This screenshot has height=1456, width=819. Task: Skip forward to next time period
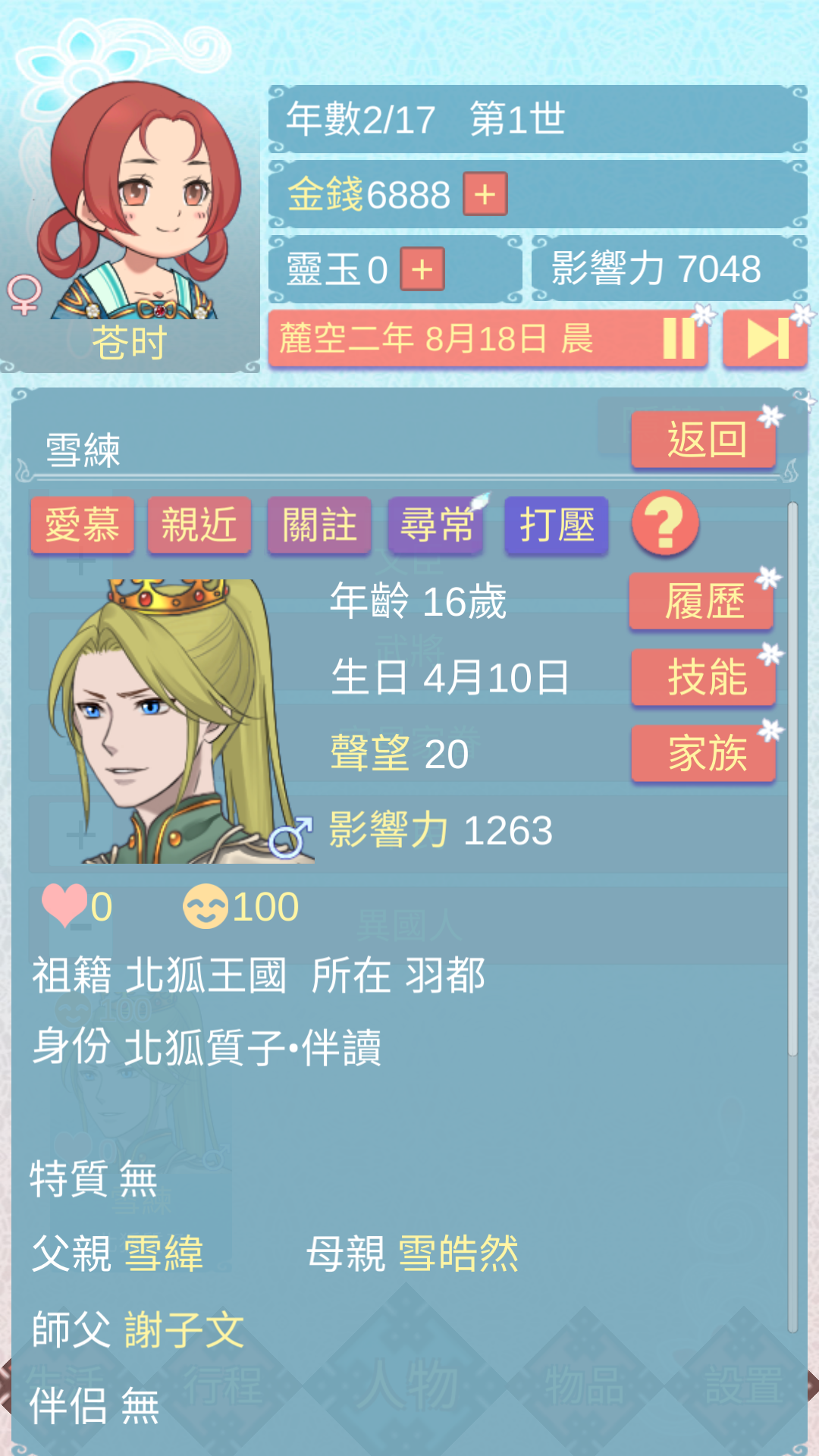764,338
